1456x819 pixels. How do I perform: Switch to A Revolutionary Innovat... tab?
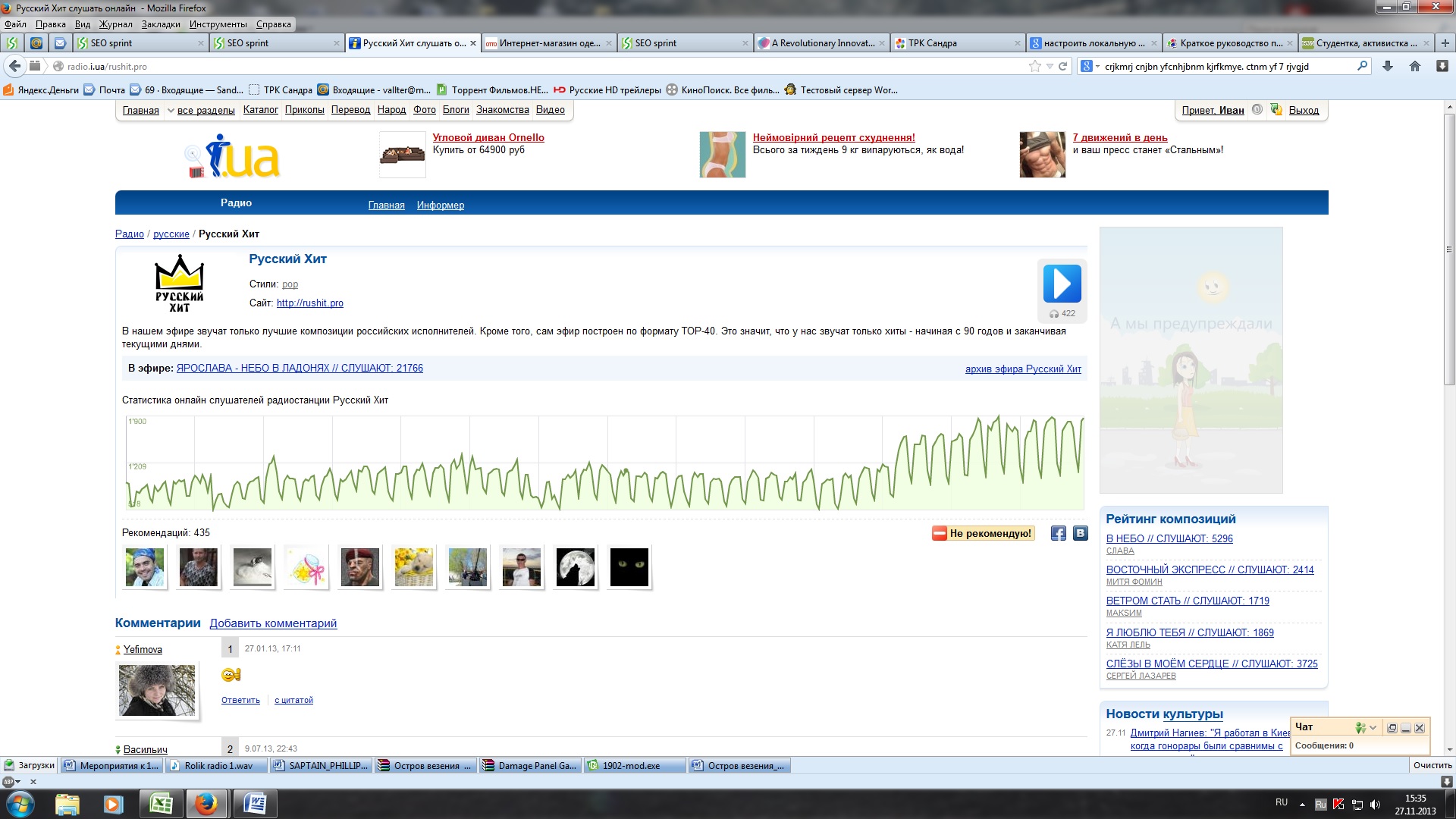point(821,43)
